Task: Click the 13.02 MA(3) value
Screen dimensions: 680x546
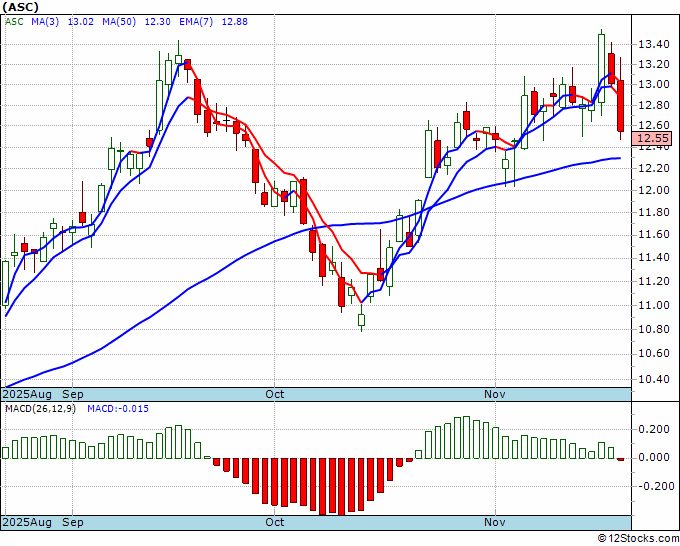Action: tap(81, 22)
